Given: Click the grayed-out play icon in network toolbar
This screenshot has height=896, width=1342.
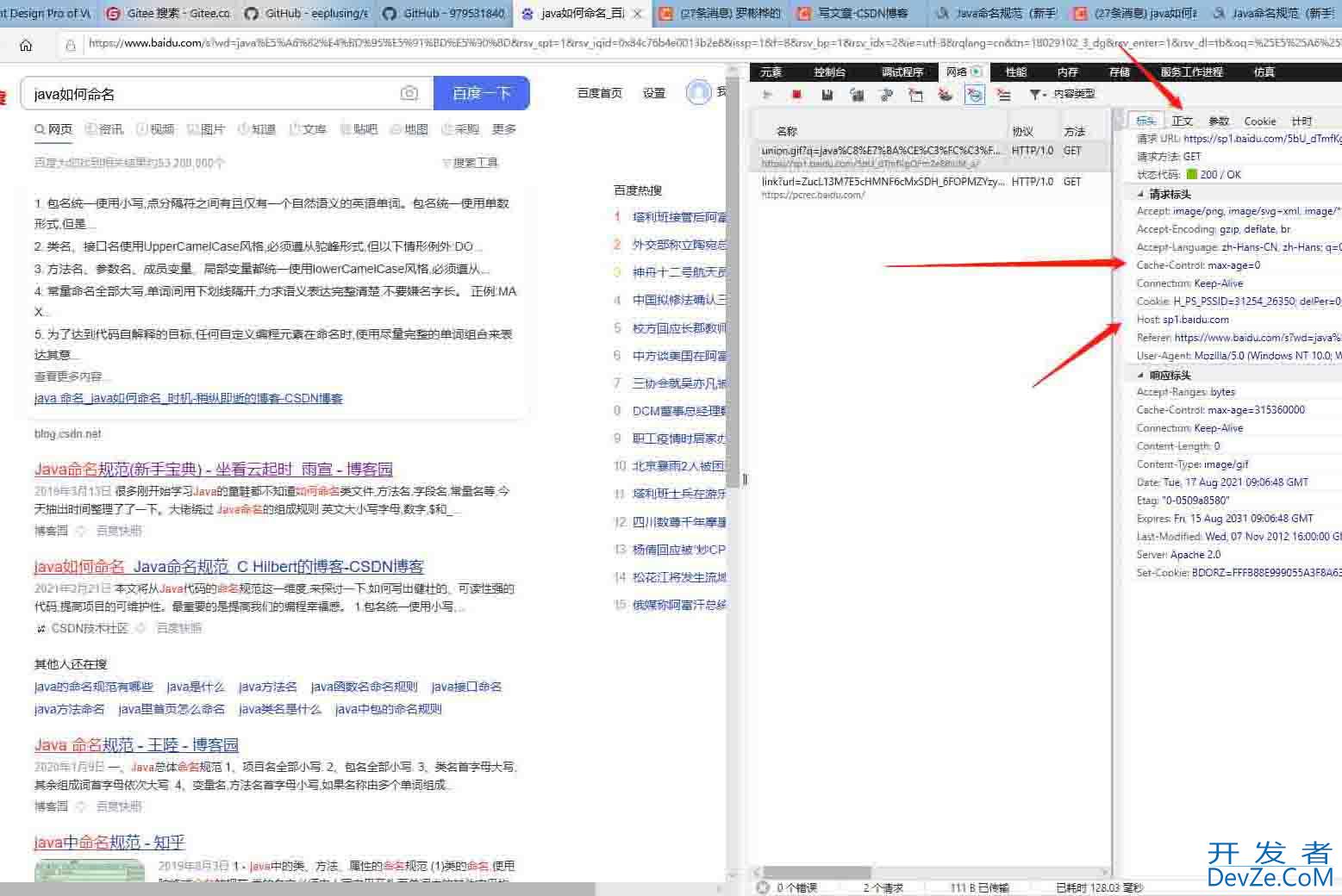Looking at the screenshot, I should pos(767,95).
